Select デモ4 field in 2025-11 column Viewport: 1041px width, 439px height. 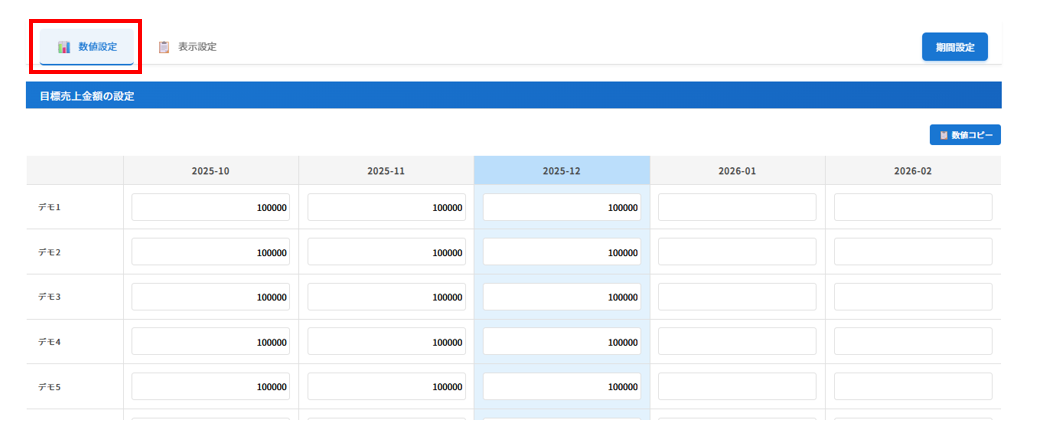pyautogui.click(x=386, y=342)
